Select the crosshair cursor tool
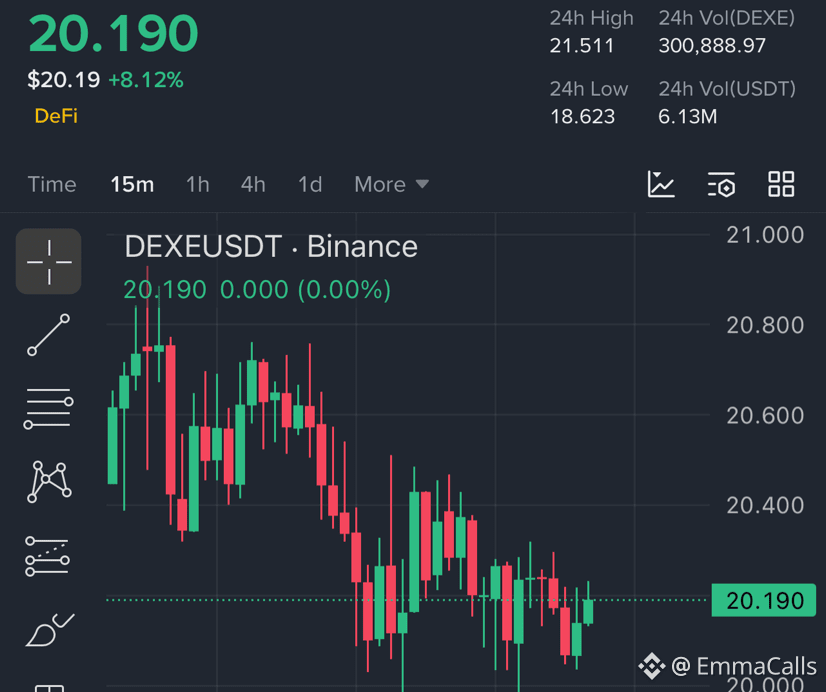The width and height of the screenshot is (826, 692). pyautogui.click(x=48, y=261)
